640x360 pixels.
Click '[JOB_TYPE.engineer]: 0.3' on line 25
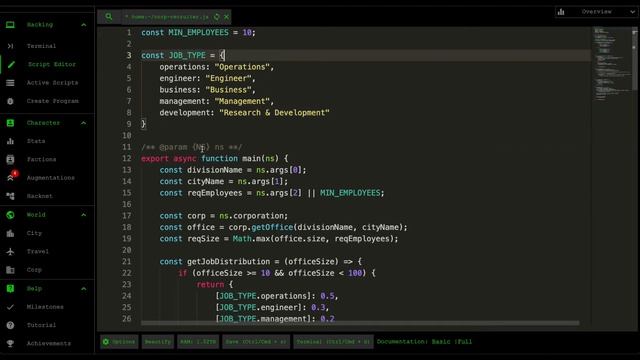272,307
